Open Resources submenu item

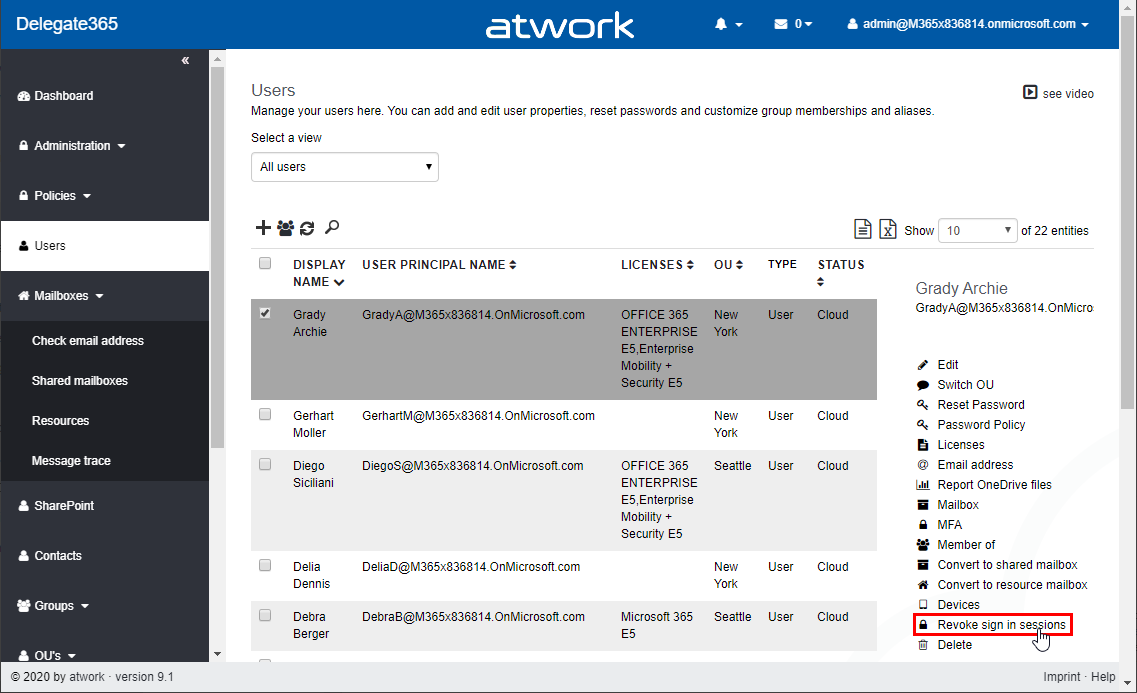(60, 420)
